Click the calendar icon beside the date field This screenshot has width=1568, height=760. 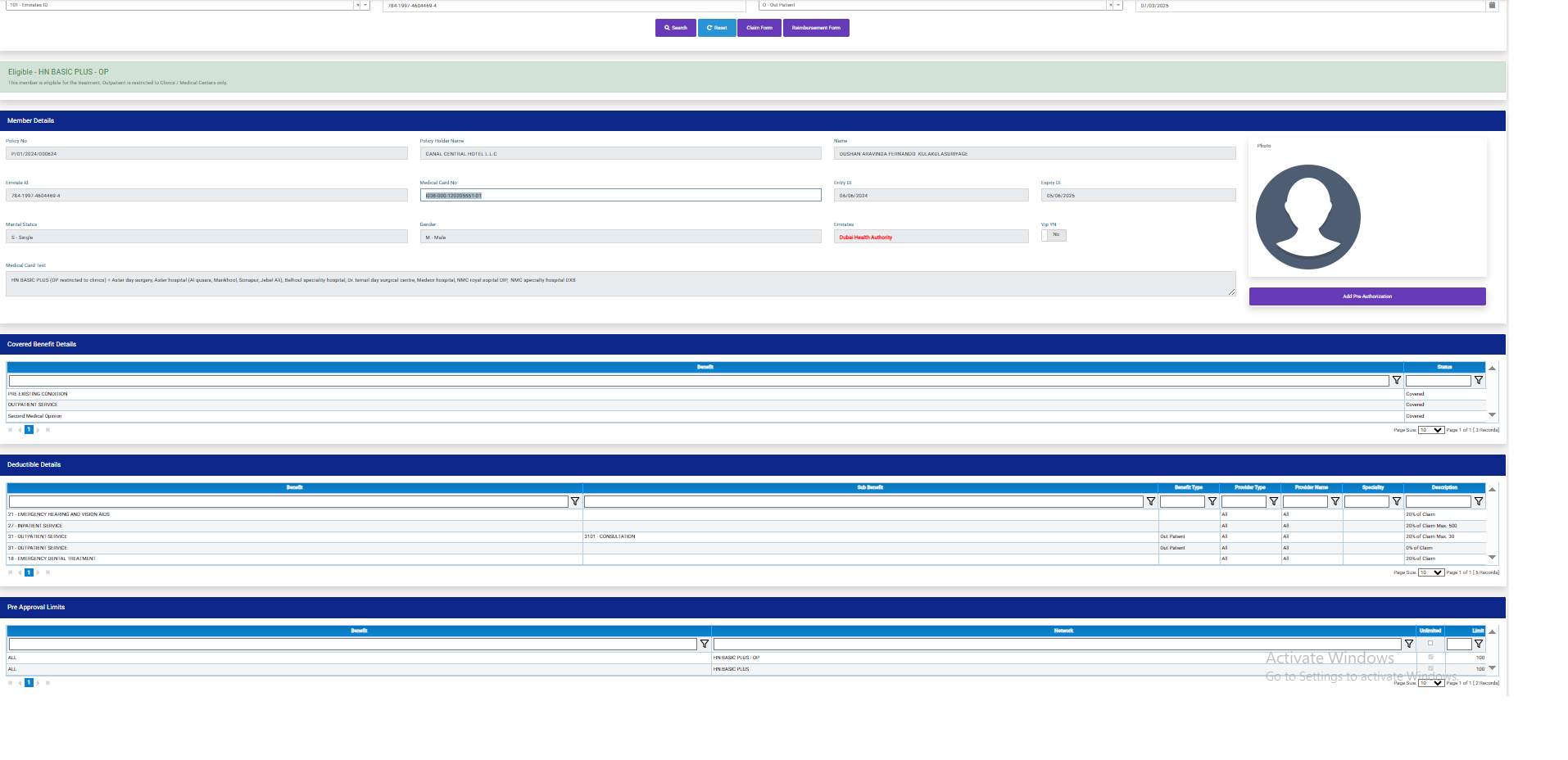(1492, 5)
